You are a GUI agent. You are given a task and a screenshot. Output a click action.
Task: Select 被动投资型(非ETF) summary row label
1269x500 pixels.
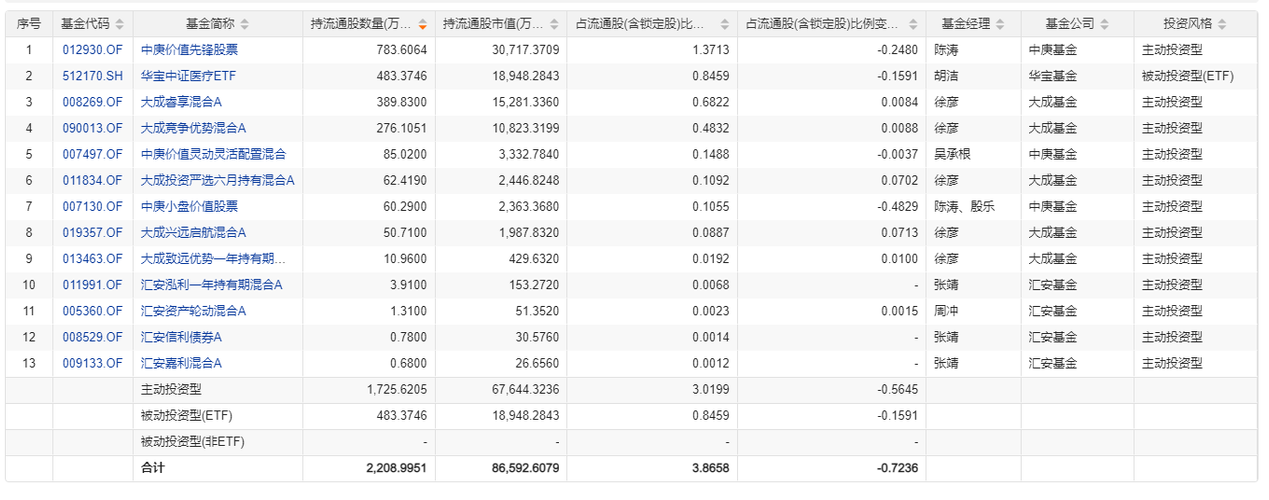[193, 441]
